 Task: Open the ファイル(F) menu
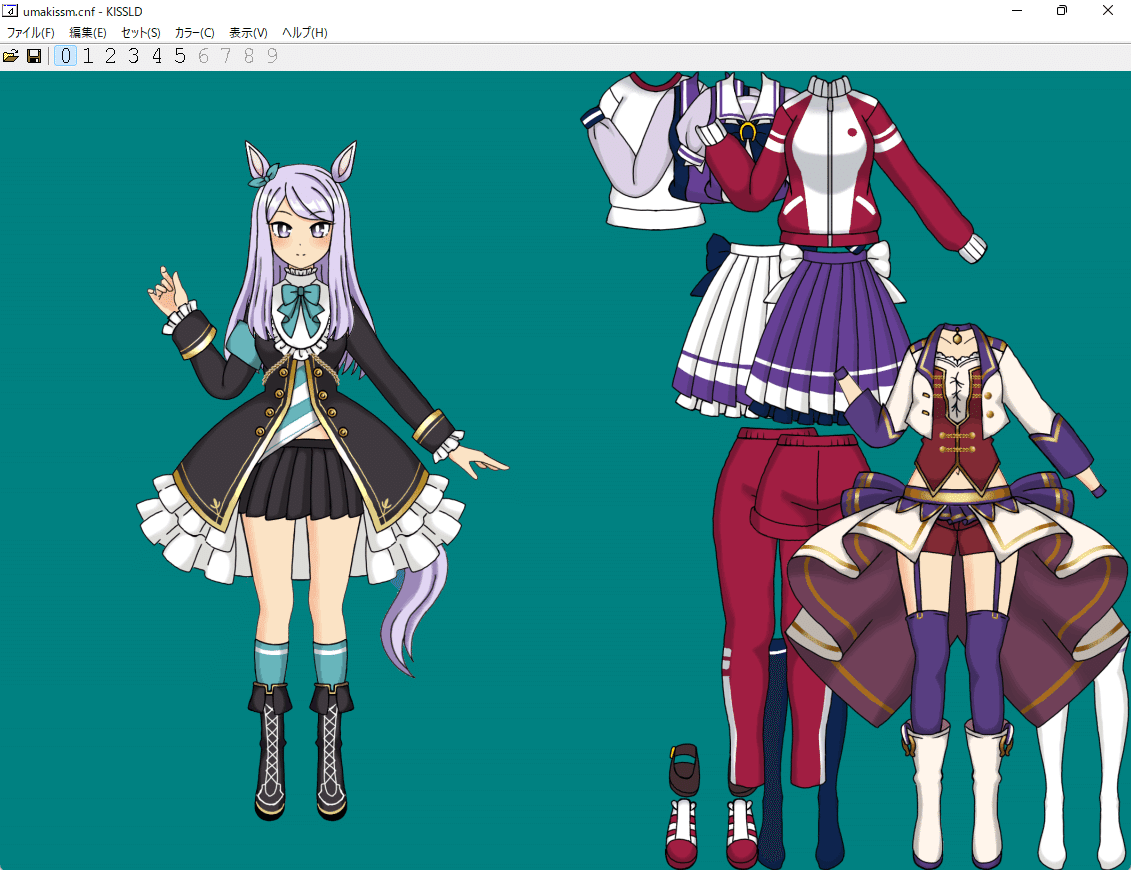[30, 32]
